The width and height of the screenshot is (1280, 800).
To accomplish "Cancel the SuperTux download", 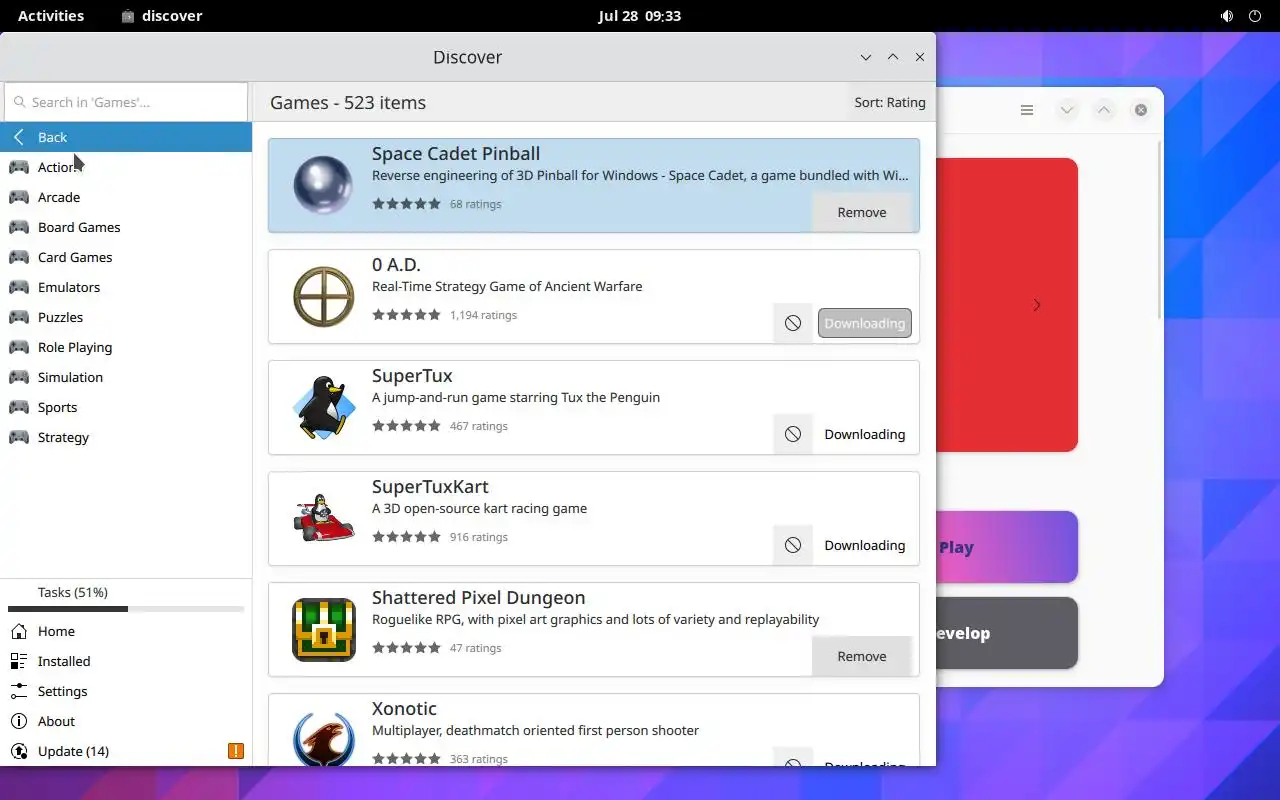I will coord(793,434).
